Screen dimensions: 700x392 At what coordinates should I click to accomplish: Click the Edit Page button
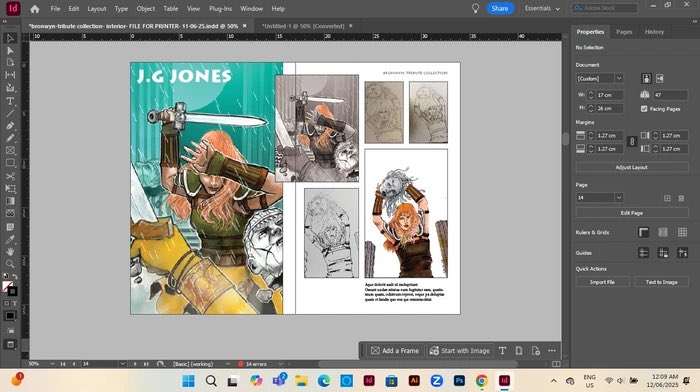tap(632, 213)
